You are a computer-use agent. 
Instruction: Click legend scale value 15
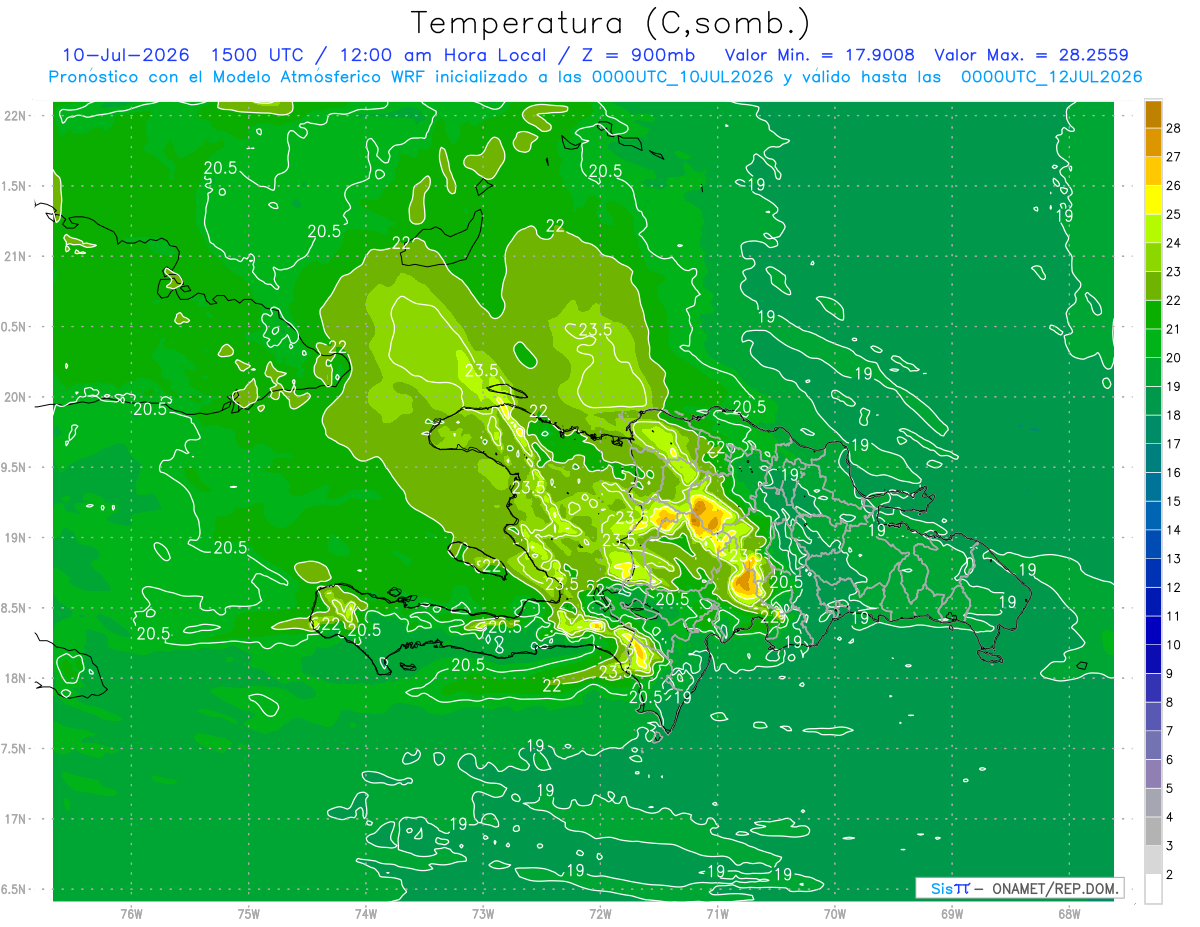(x=1173, y=501)
